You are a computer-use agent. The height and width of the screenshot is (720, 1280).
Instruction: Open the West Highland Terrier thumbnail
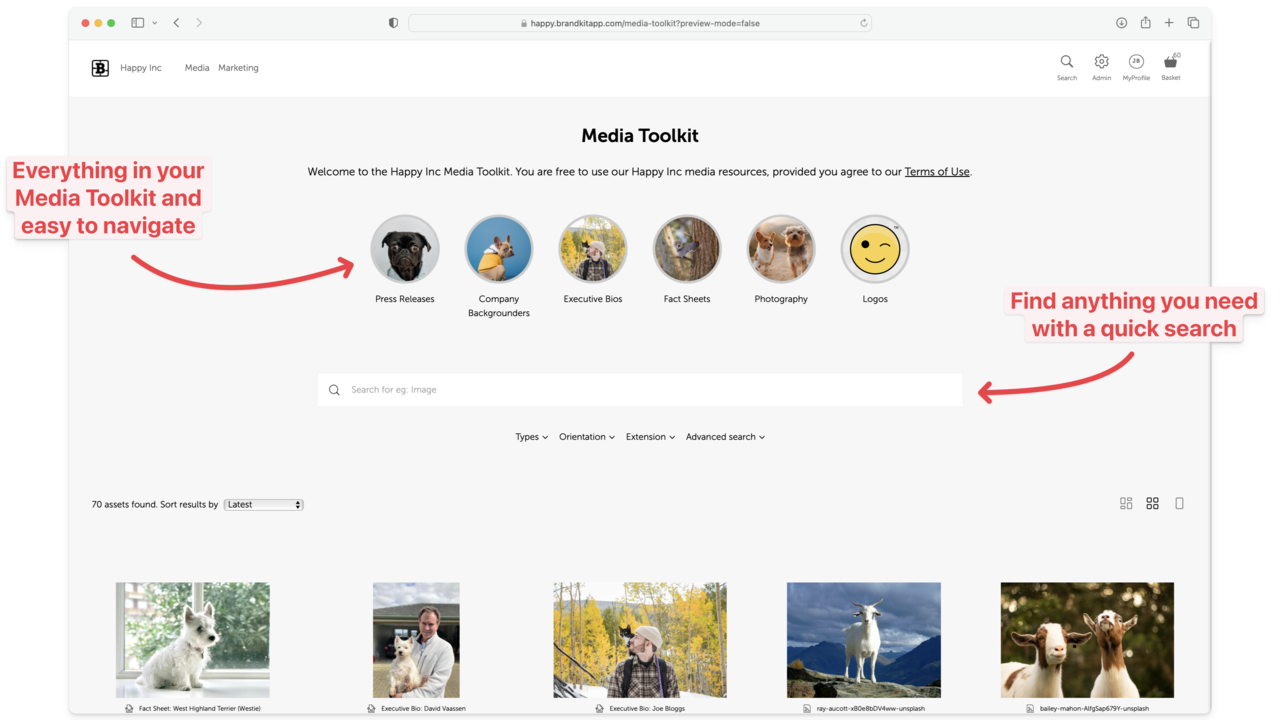[193, 640]
